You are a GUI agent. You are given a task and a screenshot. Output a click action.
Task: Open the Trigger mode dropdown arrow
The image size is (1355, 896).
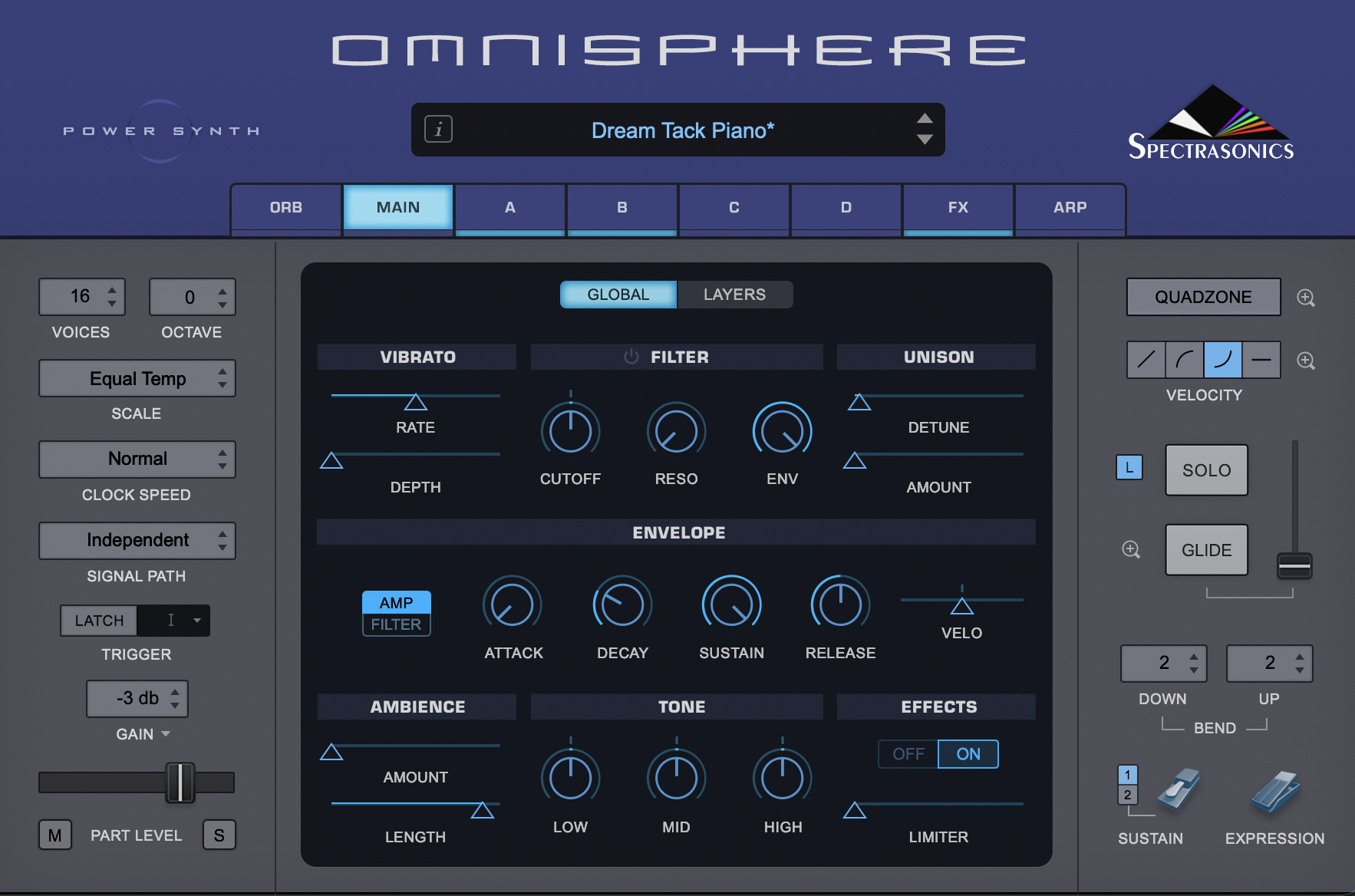click(x=197, y=621)
